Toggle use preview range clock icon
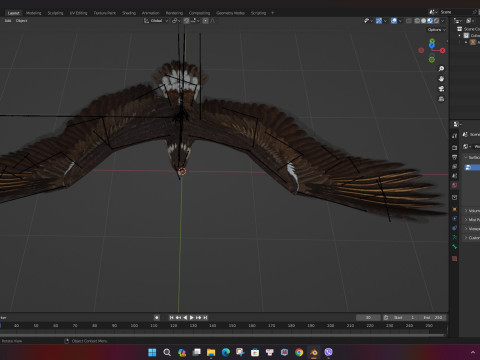This screenshot has width=480, height=360. point(386,317)
